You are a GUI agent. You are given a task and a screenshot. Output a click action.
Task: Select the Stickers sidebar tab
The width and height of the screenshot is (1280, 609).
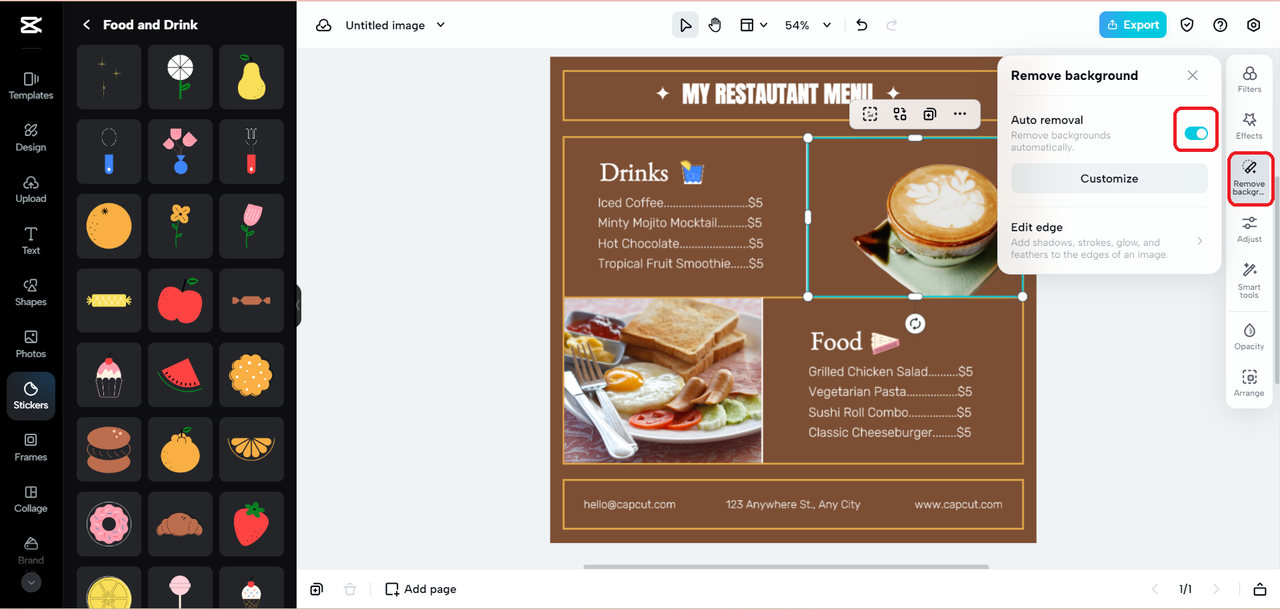pyautogui.click(x=31, y=395)
